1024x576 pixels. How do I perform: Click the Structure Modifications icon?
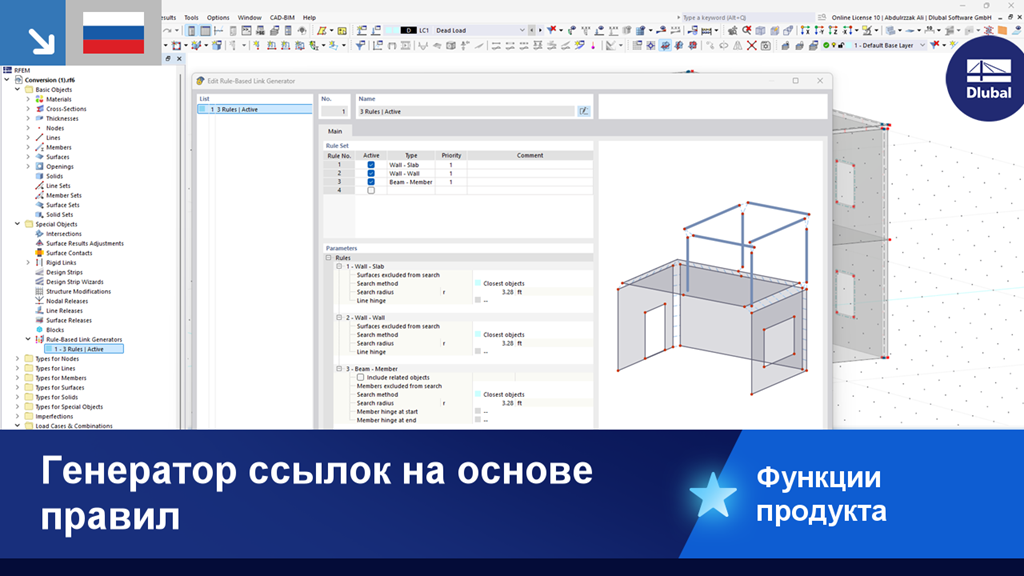(39, 291)
